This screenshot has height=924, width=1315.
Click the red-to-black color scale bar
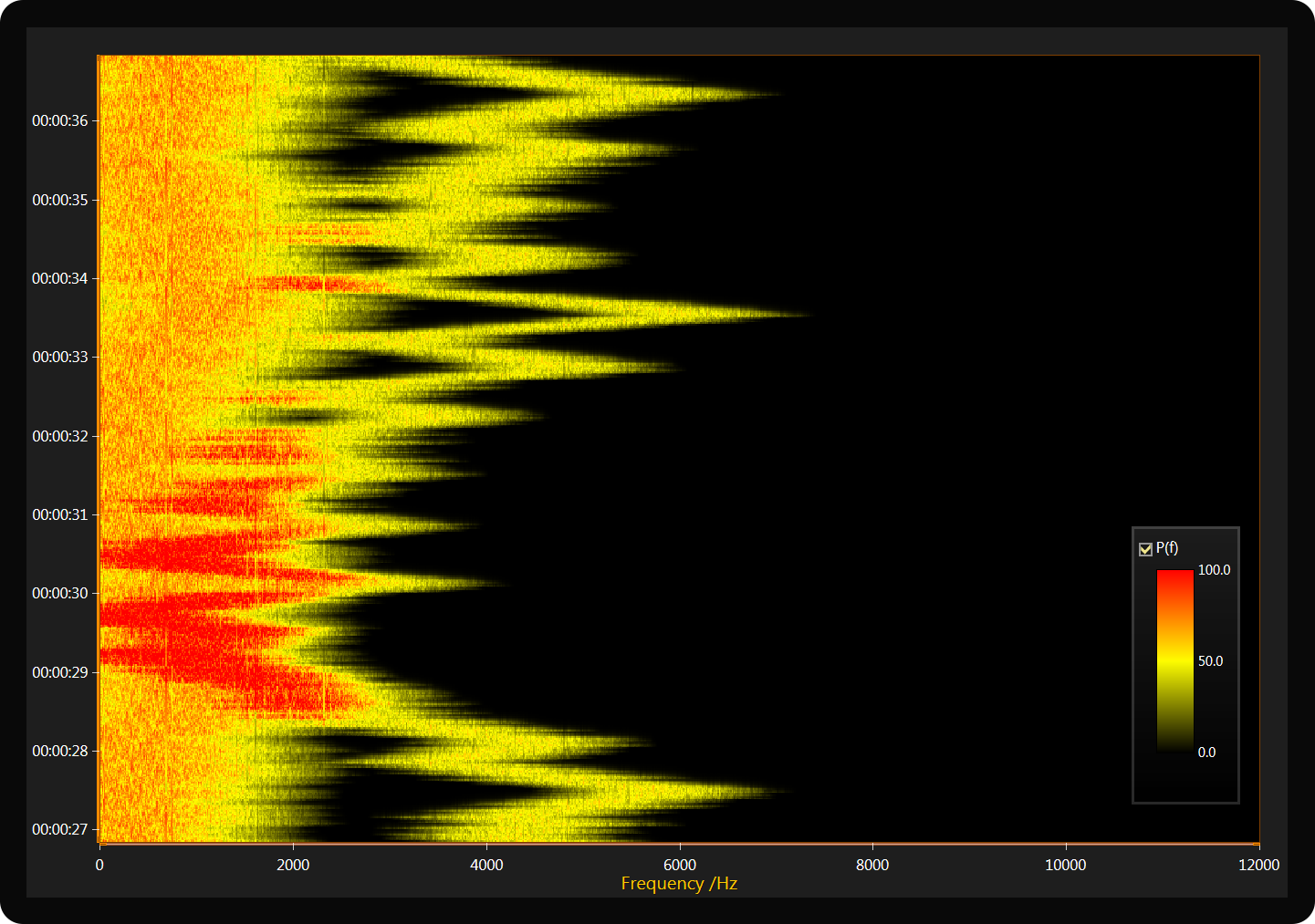click(x=1174, y=660)
